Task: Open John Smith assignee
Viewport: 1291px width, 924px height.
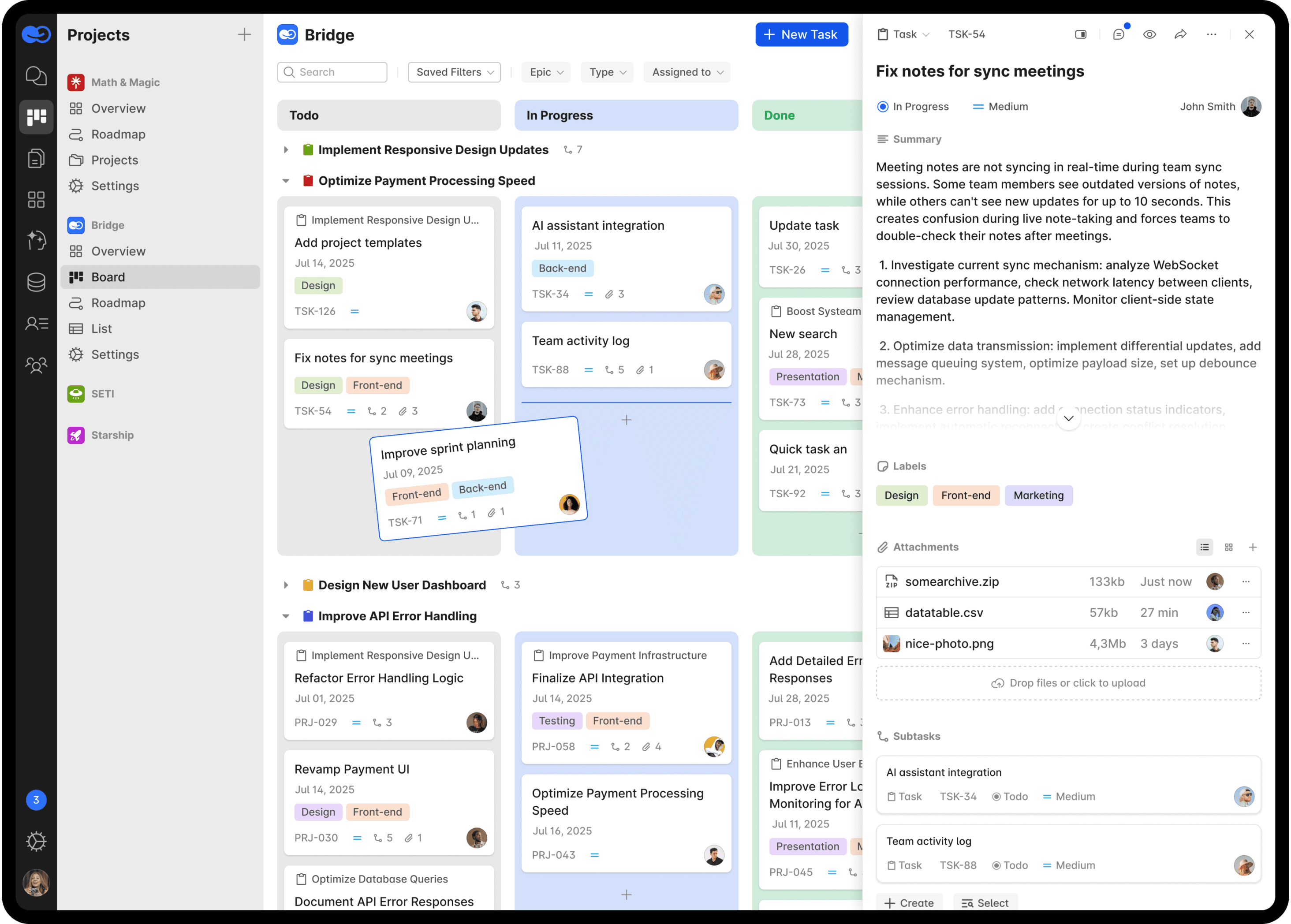Action: click(x=1220, y=106)
